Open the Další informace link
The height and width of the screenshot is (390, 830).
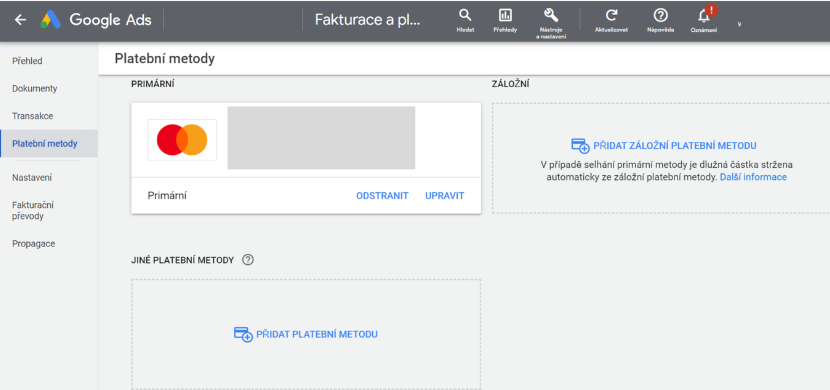click(x=753, y=177)
